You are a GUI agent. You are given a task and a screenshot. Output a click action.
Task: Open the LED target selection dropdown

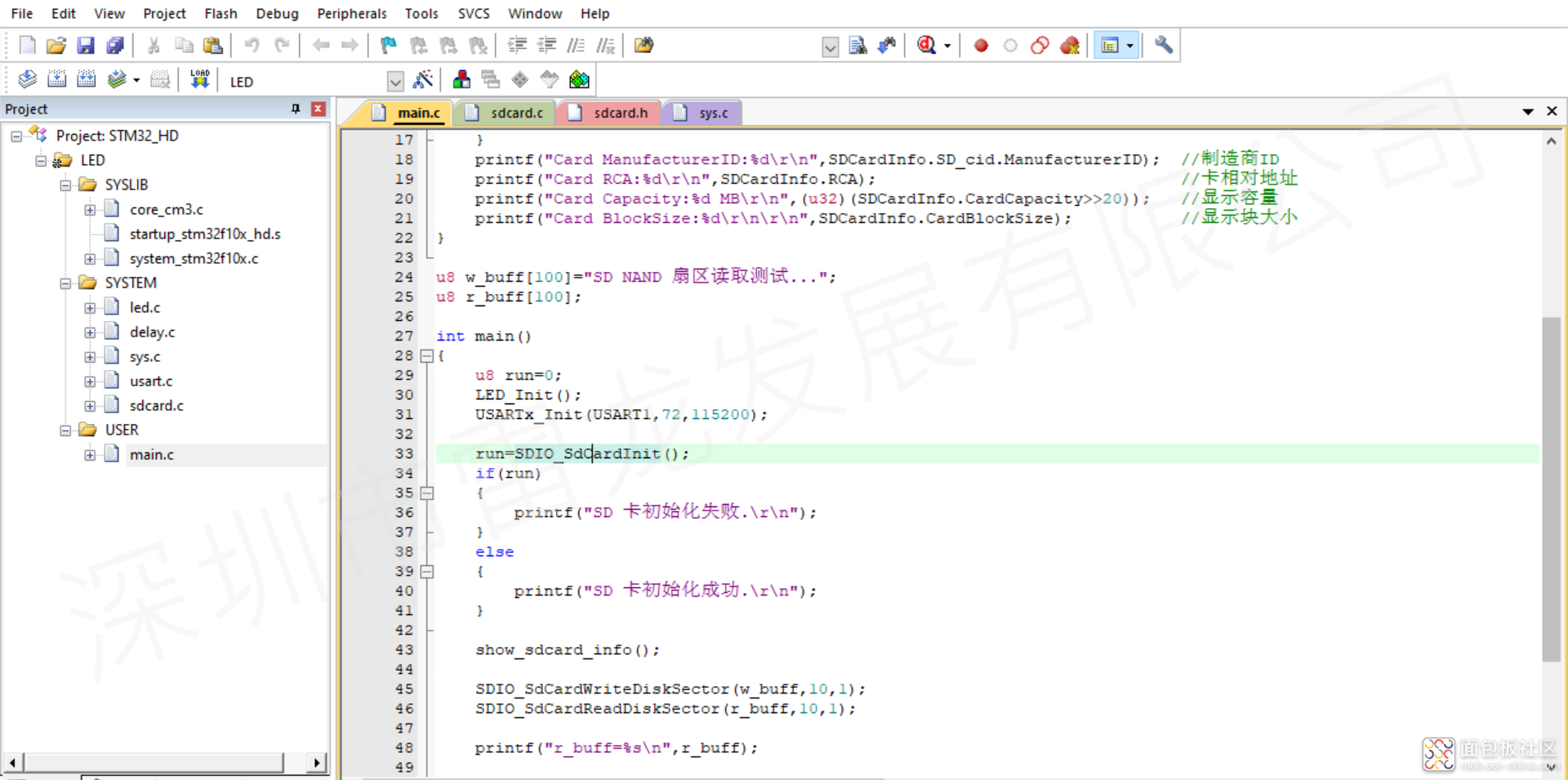click(395, 82)
